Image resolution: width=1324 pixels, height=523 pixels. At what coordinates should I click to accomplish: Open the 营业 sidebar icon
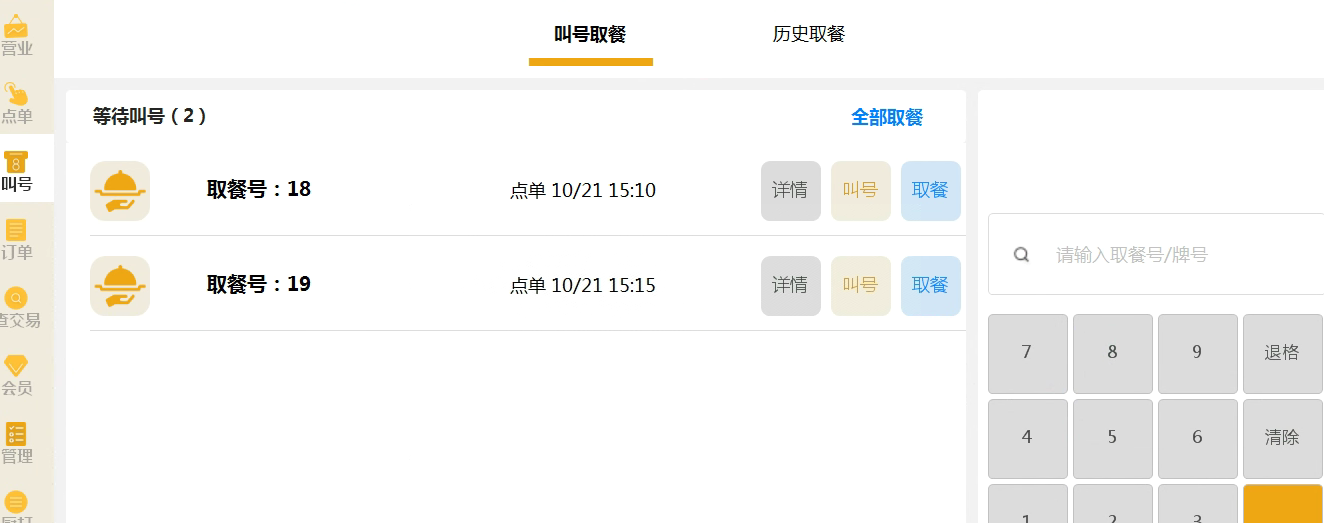pyautogui.click(x=16, y=31)
